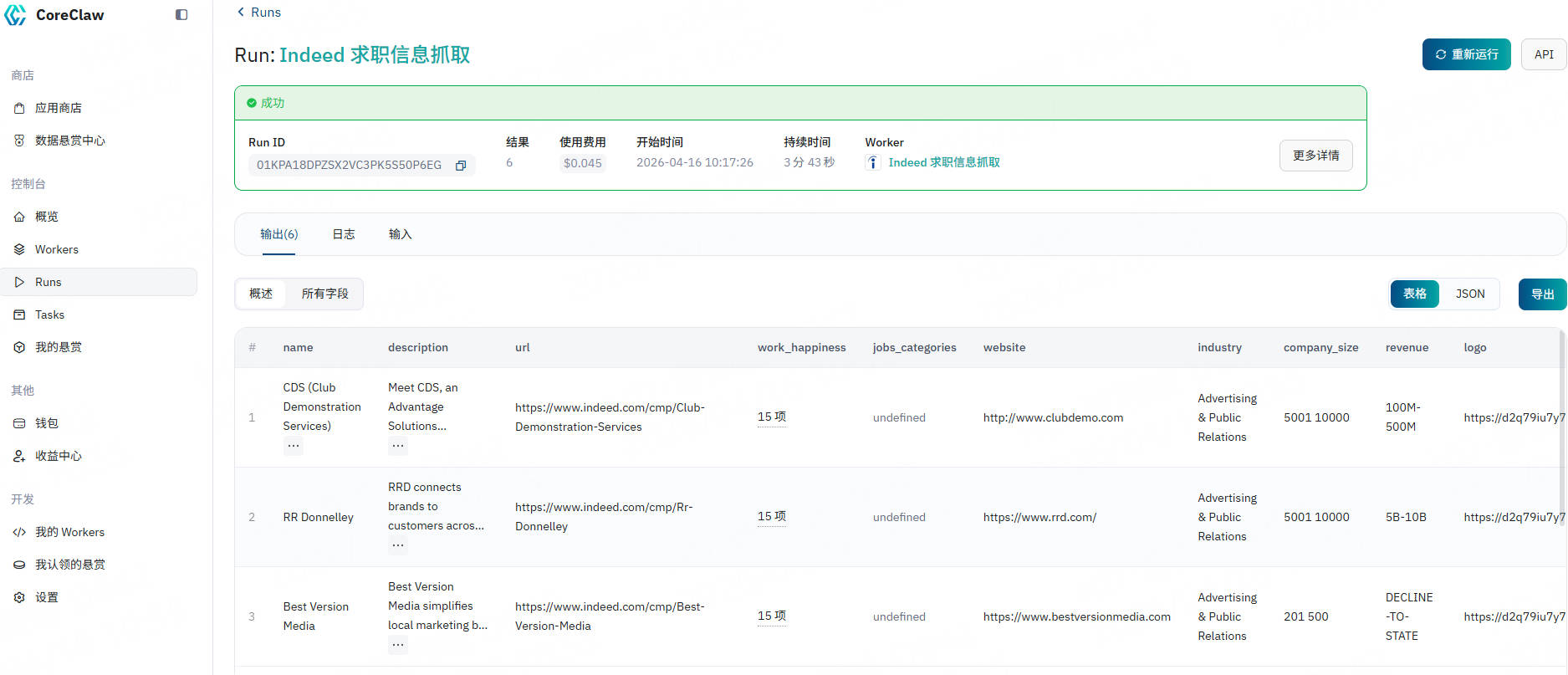
Task: Expand the CDS name cell ellipsis
Action: pos(294,446)
